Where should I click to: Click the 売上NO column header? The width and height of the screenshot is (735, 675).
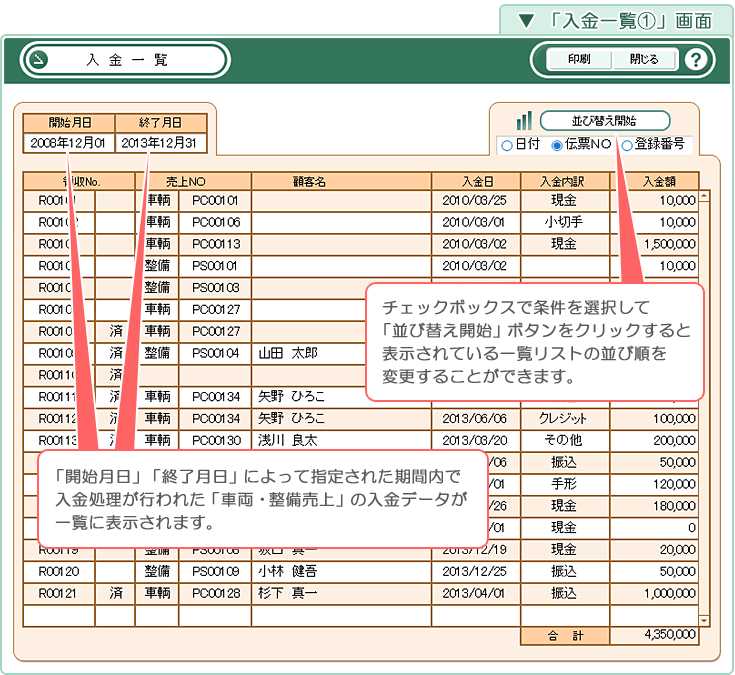[x=193, y=181]
